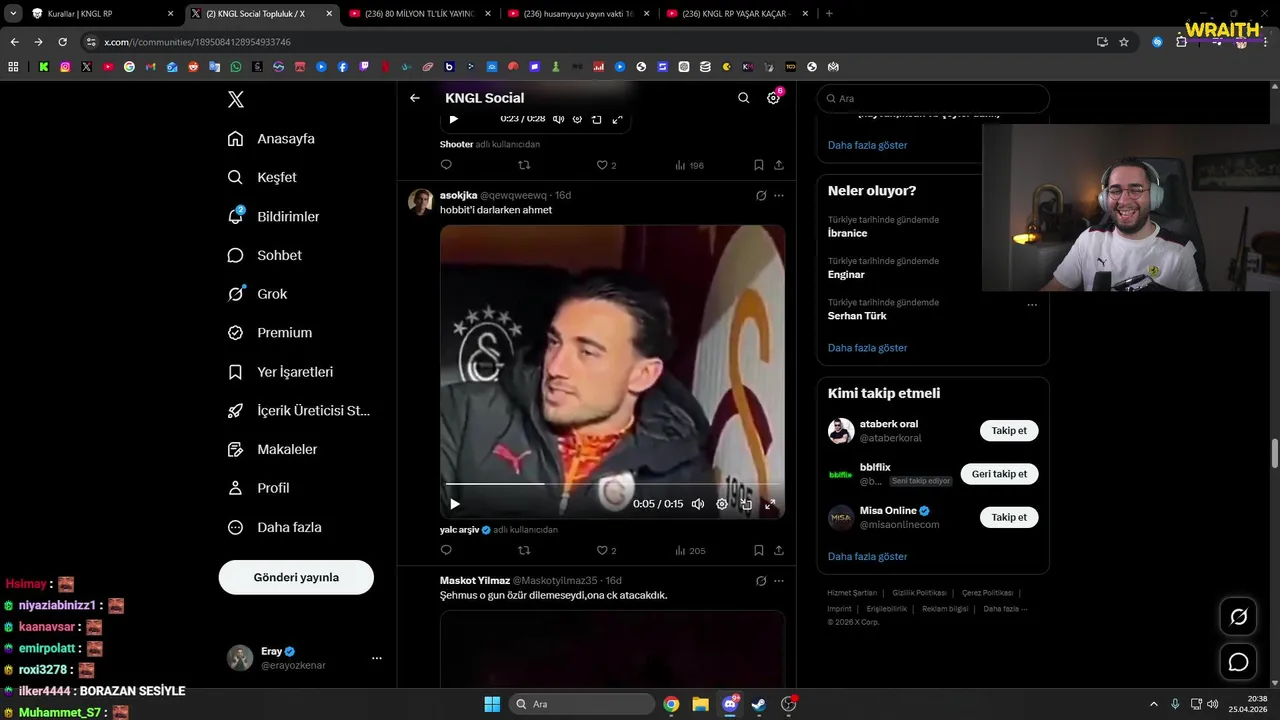Play the hobbit'i darlarken ahmet video
This screenshot has width=1280, height=720.
tap(454, 504)
